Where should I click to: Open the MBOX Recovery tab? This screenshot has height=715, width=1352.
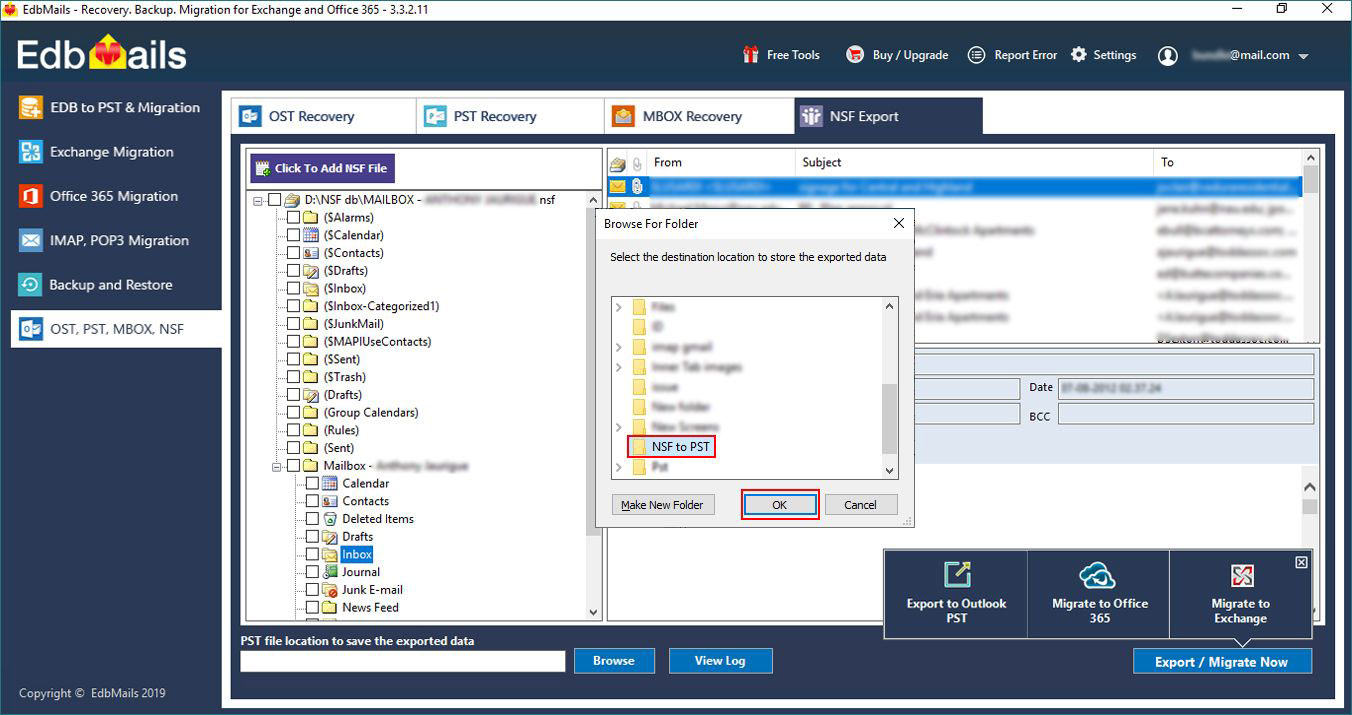(x=698, y=116)
